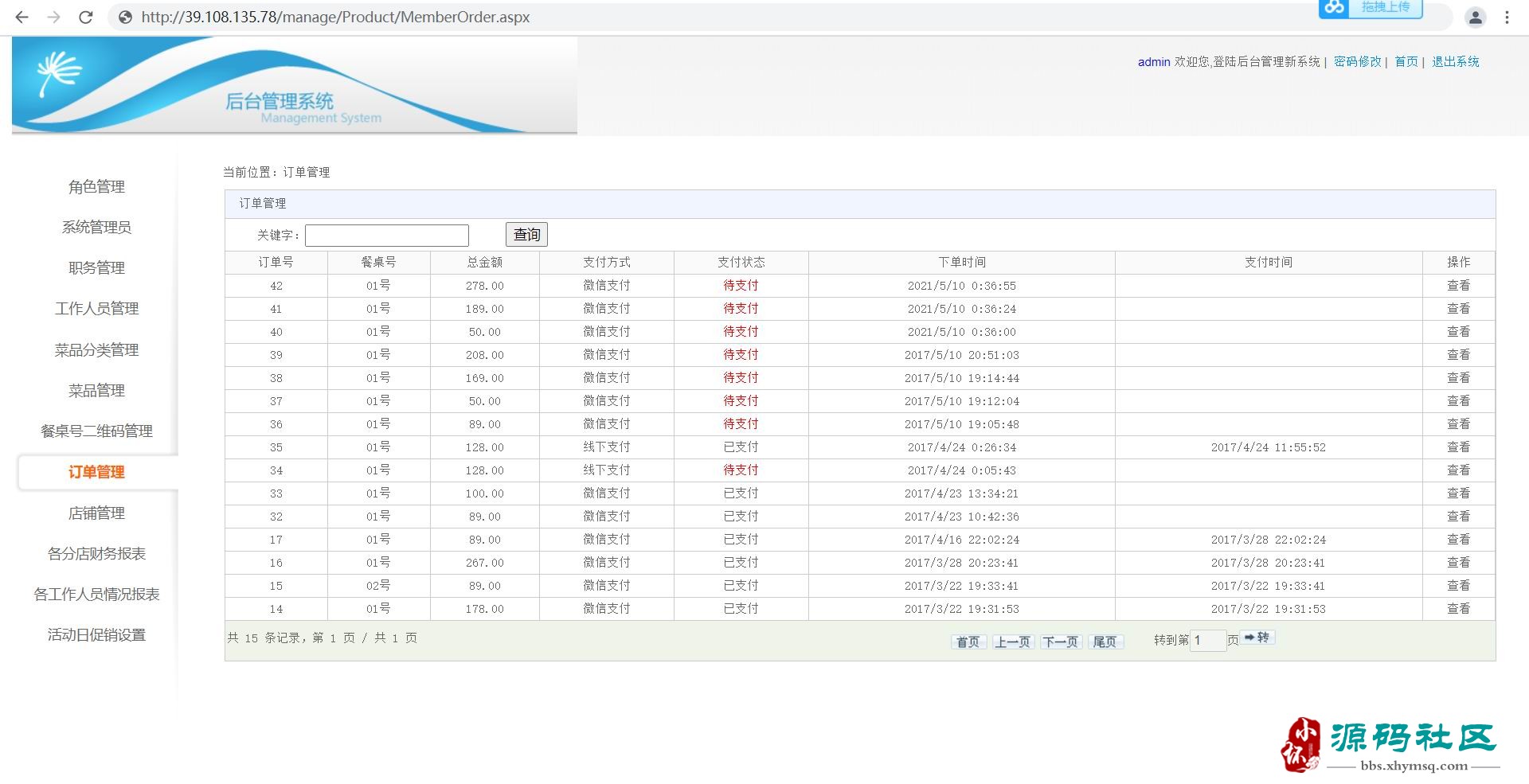1529x784 pixels.
Task: View order 16 via 查看
Action: click(1458, 562)
